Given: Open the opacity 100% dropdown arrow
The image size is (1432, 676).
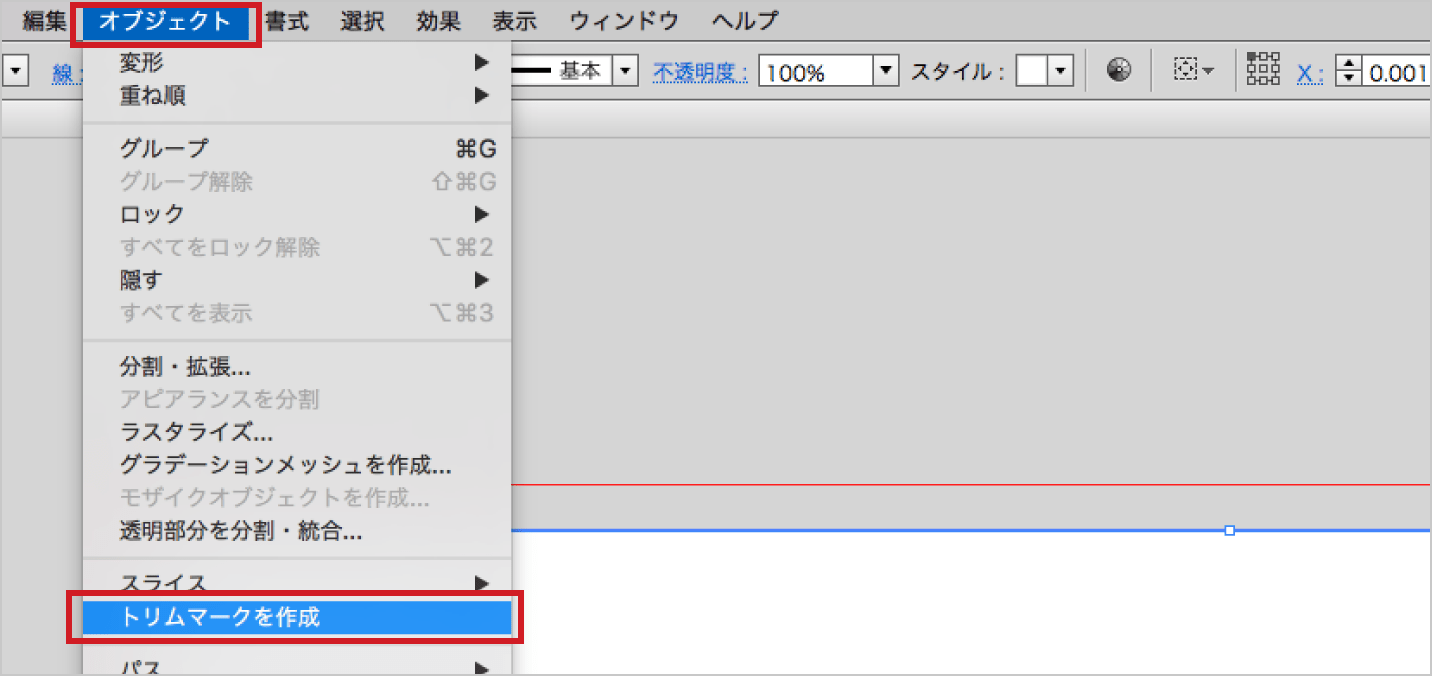Looking at the screenshot, I should 886,72.
